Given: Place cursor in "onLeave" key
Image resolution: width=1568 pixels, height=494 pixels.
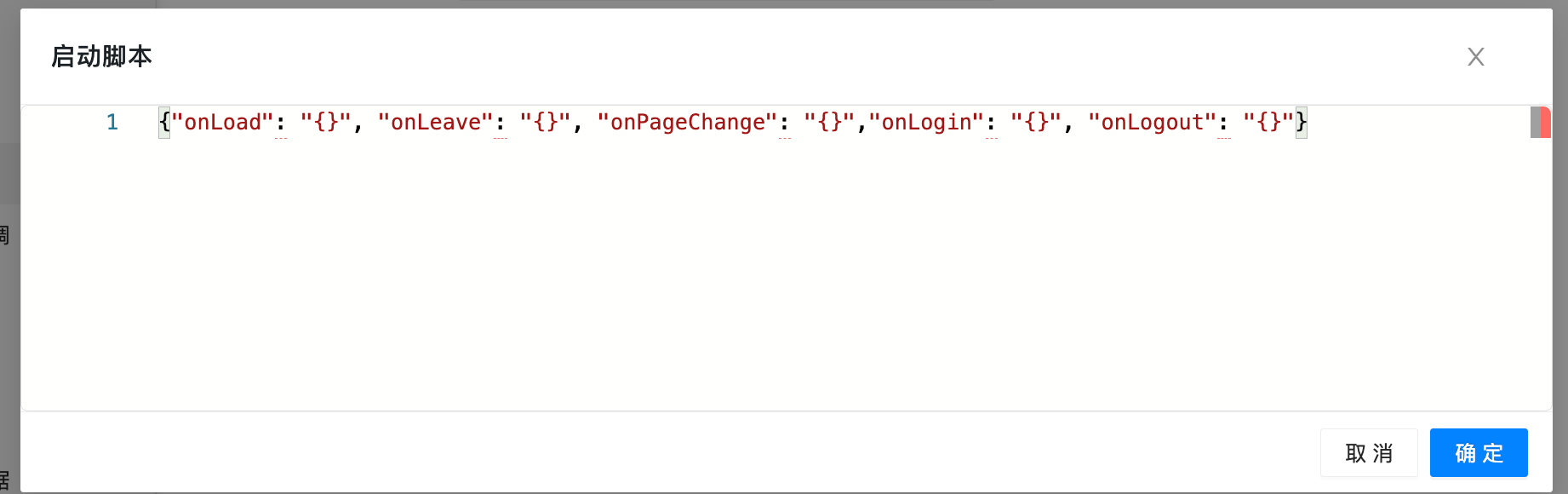Looking at the screenshot, I should (x=436, y=123).
